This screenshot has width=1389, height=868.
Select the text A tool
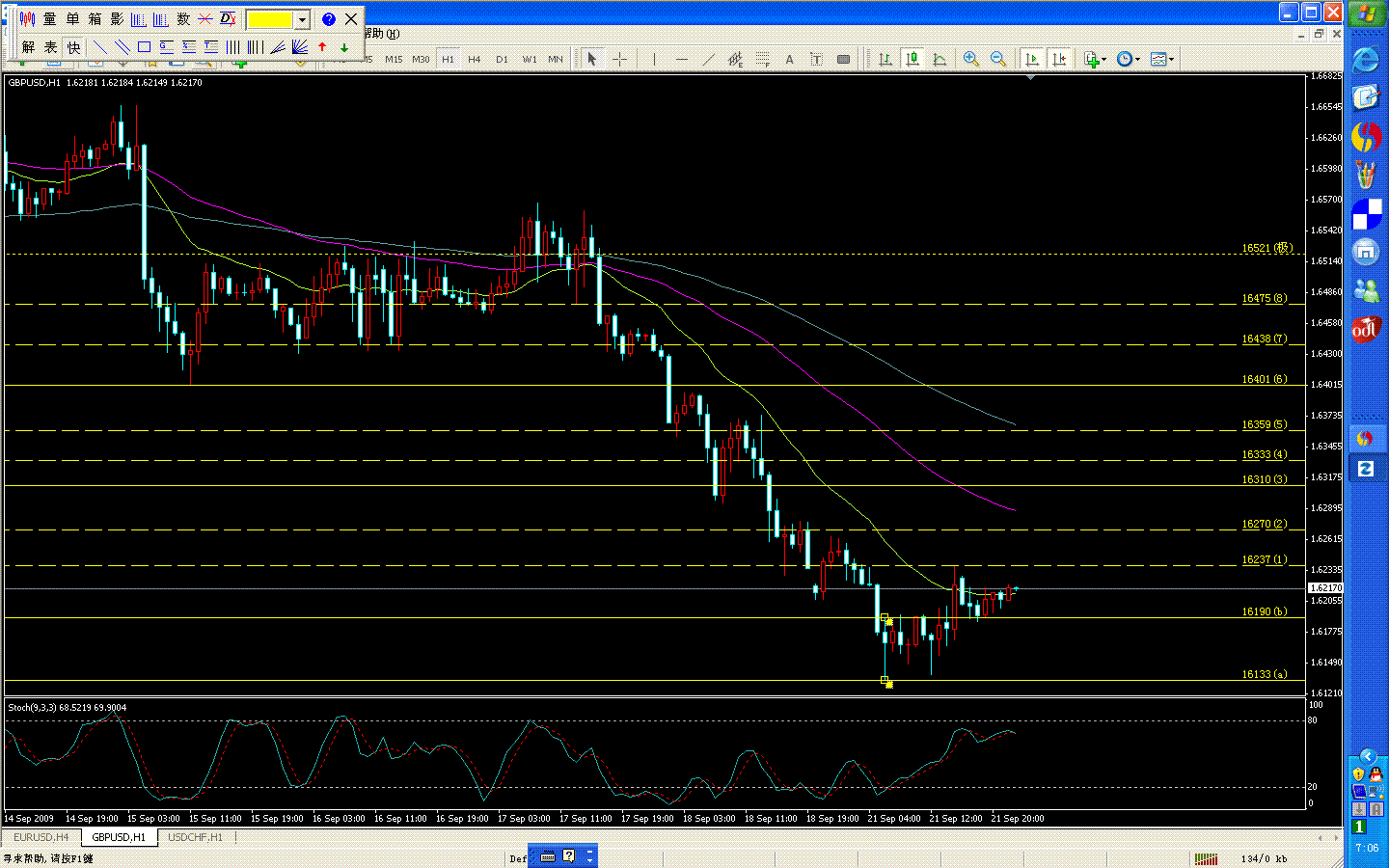[x=789, y=59]
